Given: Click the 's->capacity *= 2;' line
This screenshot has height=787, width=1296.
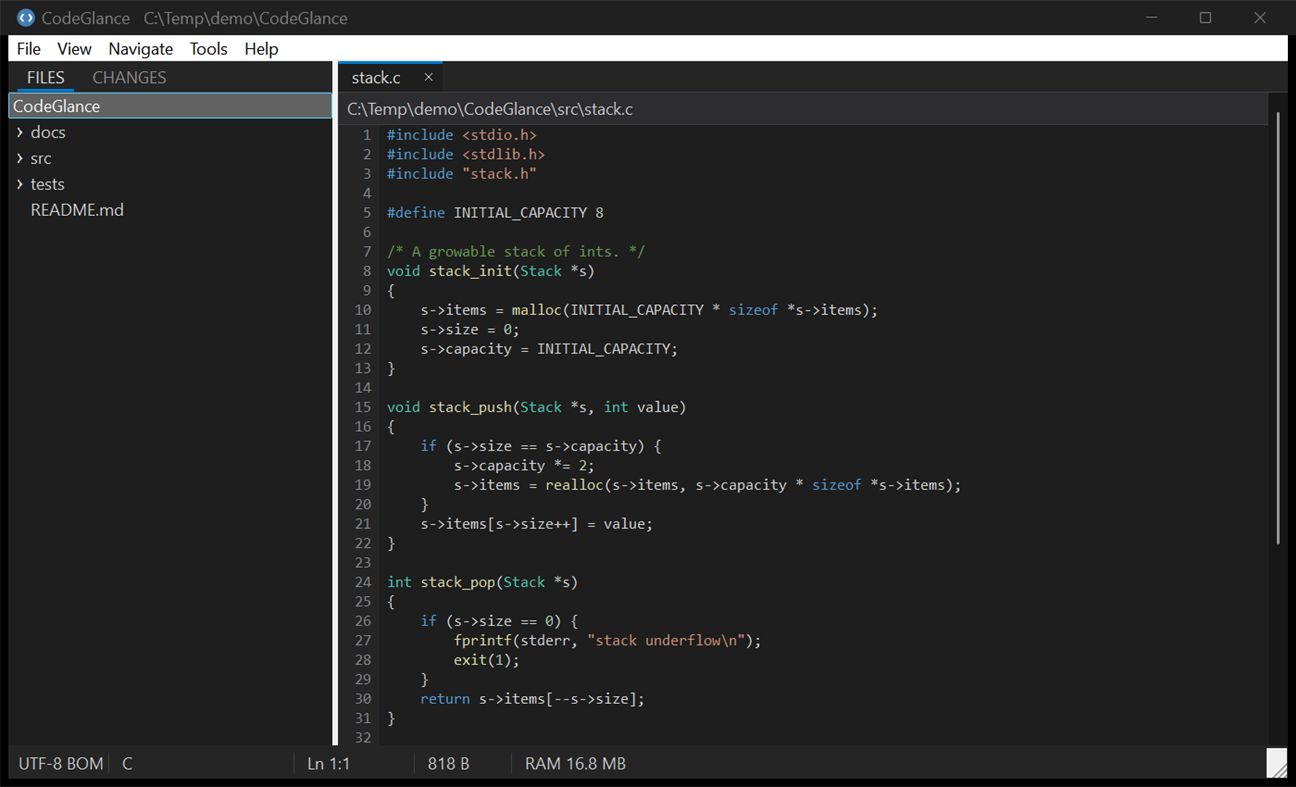Looking at the screenshot, I should [x=524, y=465].
